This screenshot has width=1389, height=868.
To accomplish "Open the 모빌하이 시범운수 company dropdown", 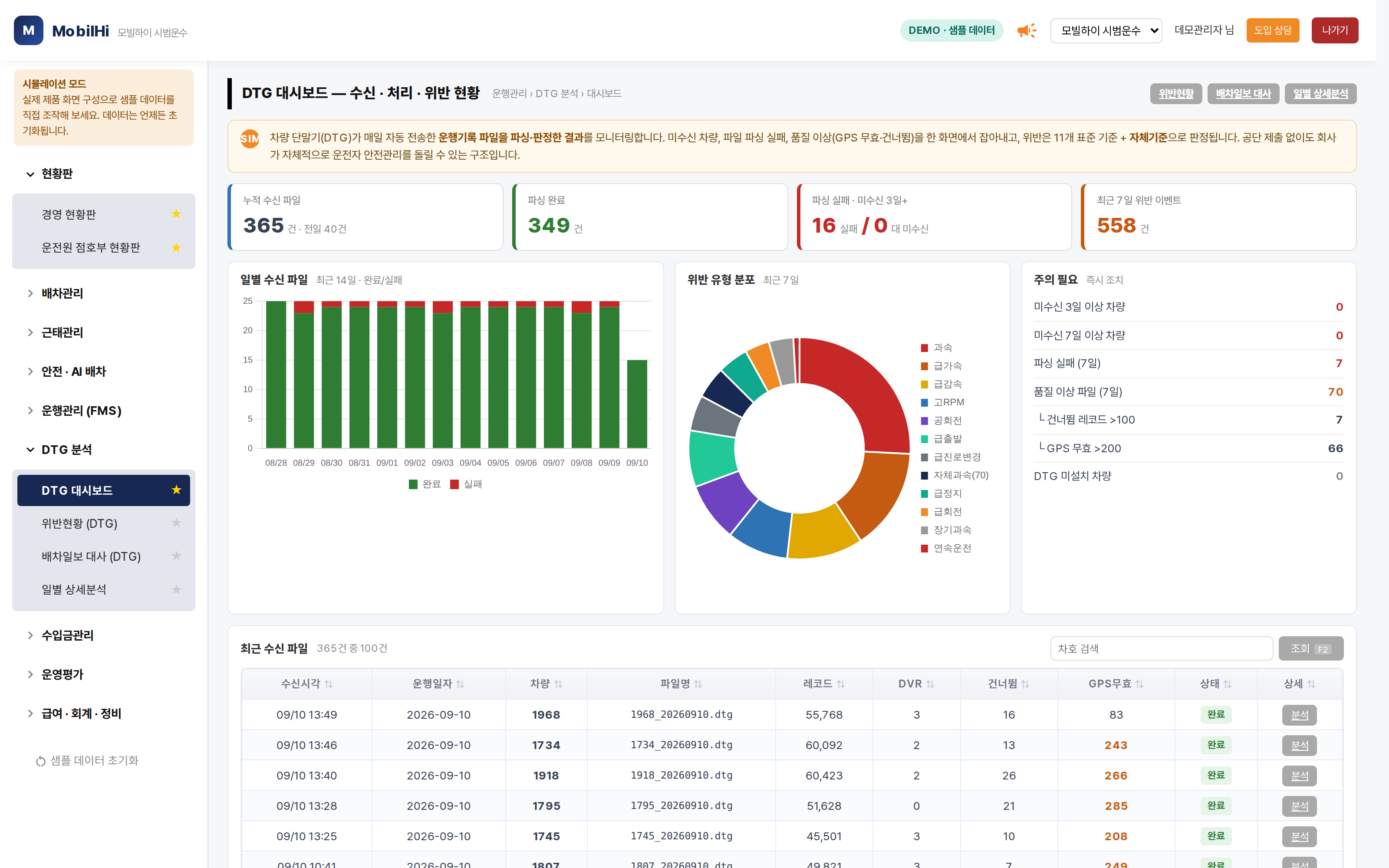I will click(x=1106, y=30).
